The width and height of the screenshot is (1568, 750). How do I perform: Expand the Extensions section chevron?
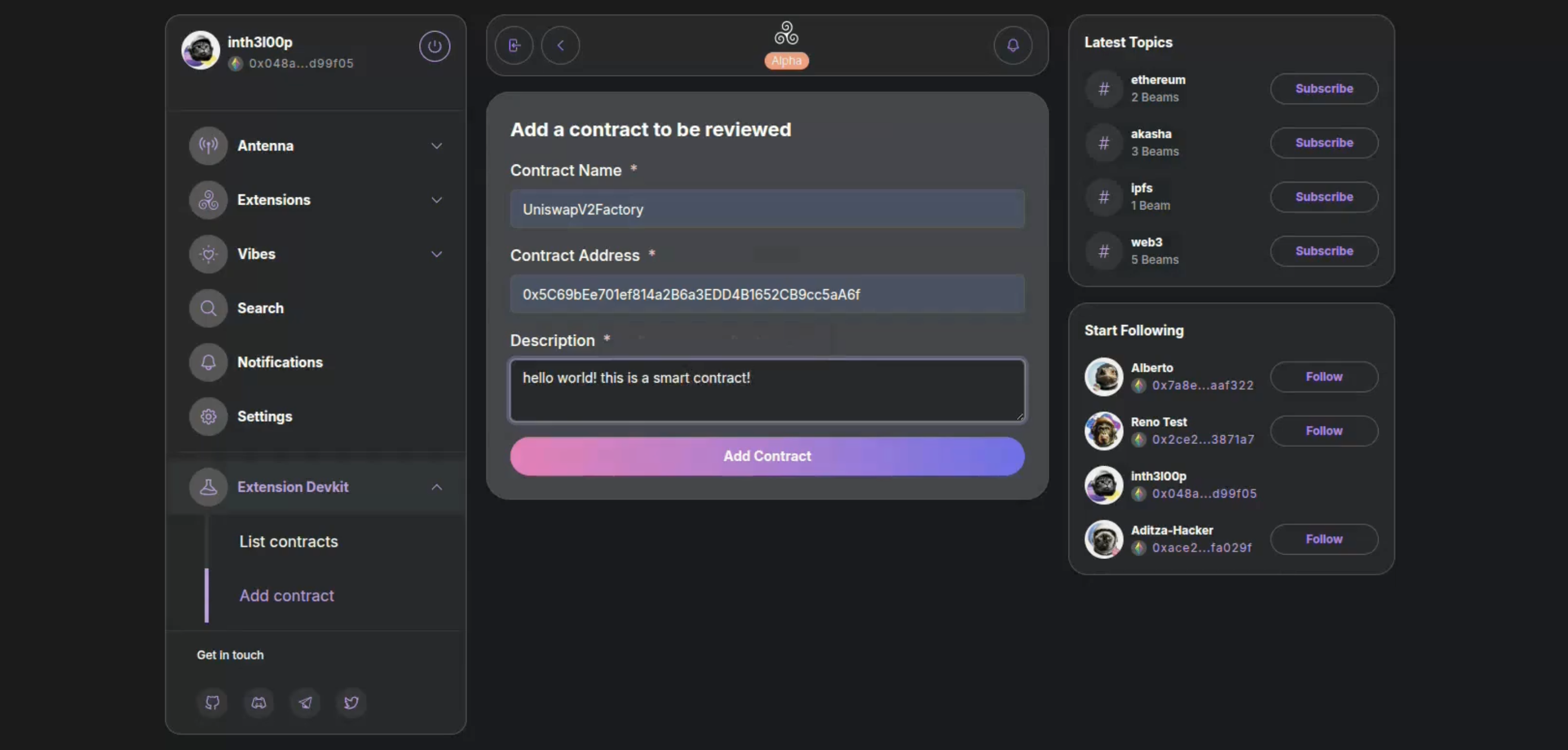coord(437,200)
